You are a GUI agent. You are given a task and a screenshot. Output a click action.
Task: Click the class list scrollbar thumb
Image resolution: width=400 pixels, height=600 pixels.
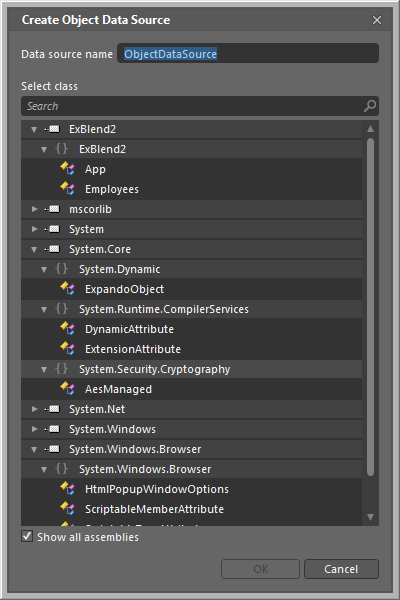[x=370, y=307]
